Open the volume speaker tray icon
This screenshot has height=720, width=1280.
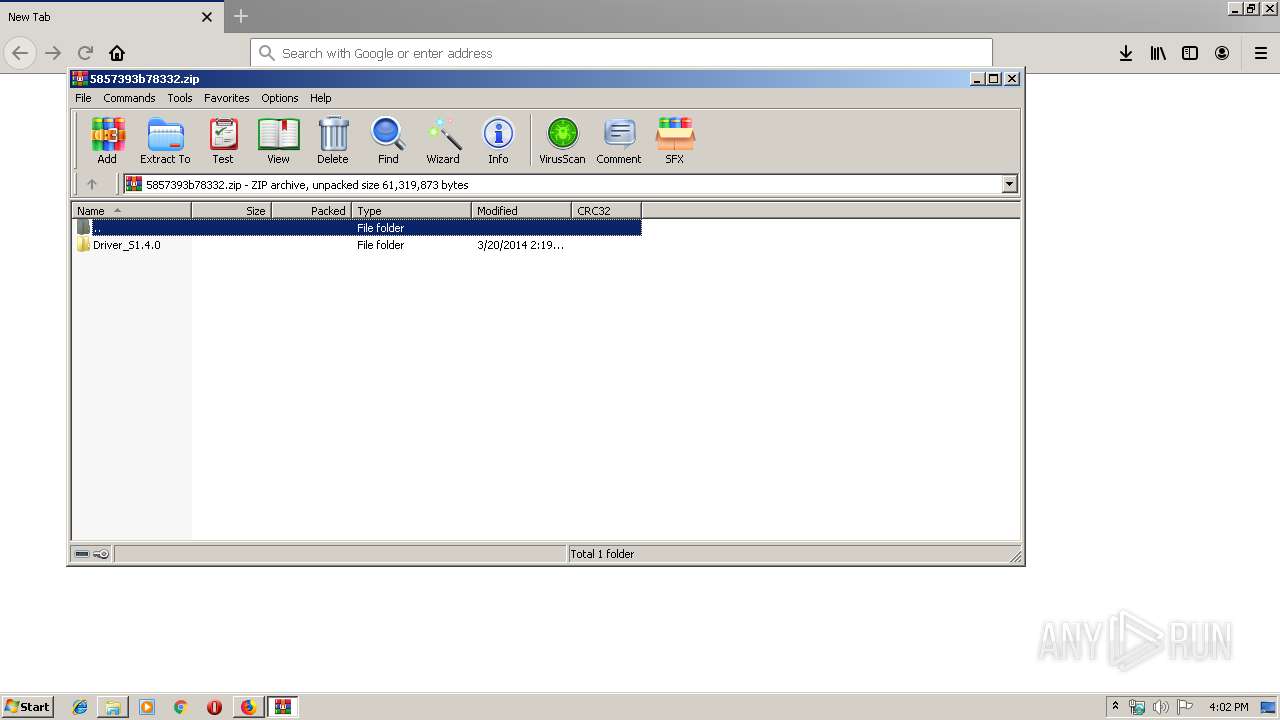(x=1161, y=707)
